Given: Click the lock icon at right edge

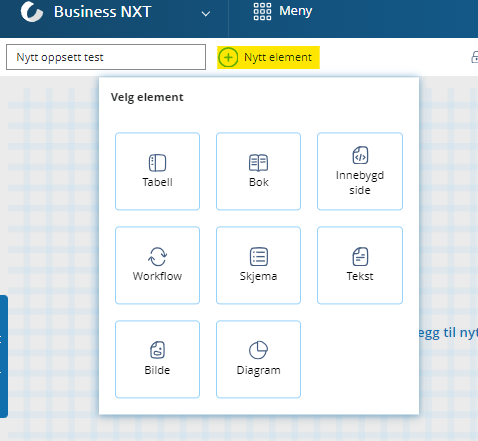Looking at the screenshot, I should coord(475,57).
